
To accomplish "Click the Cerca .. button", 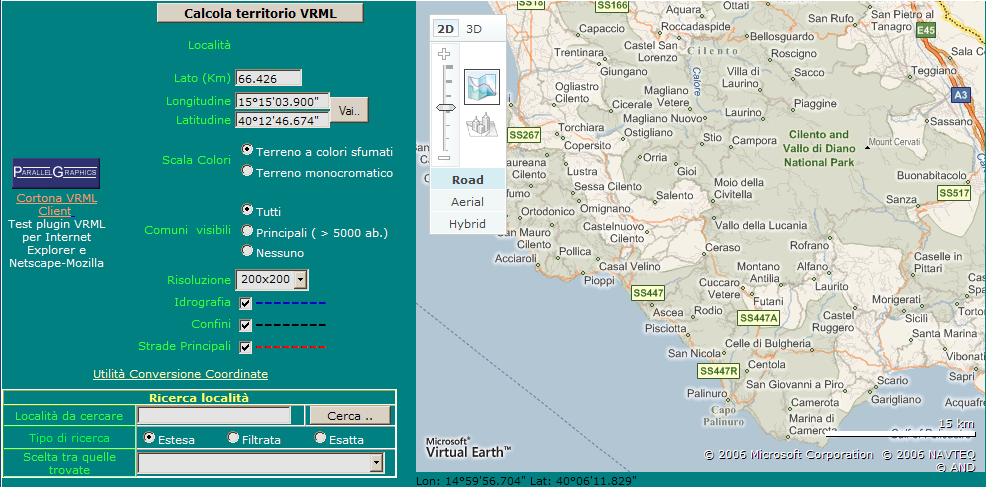I will point(349,416).
